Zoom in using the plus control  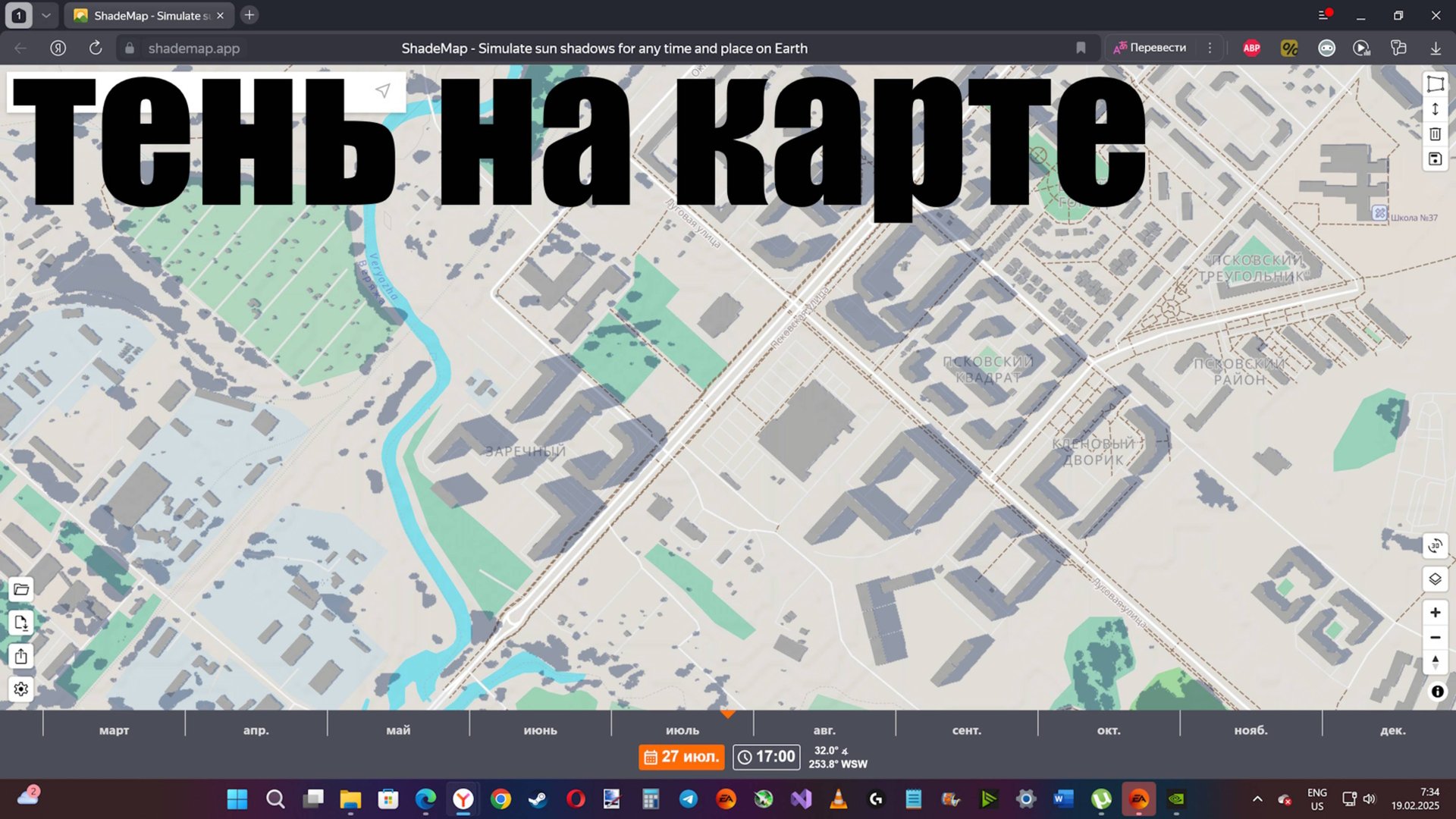pos(1435,612)
